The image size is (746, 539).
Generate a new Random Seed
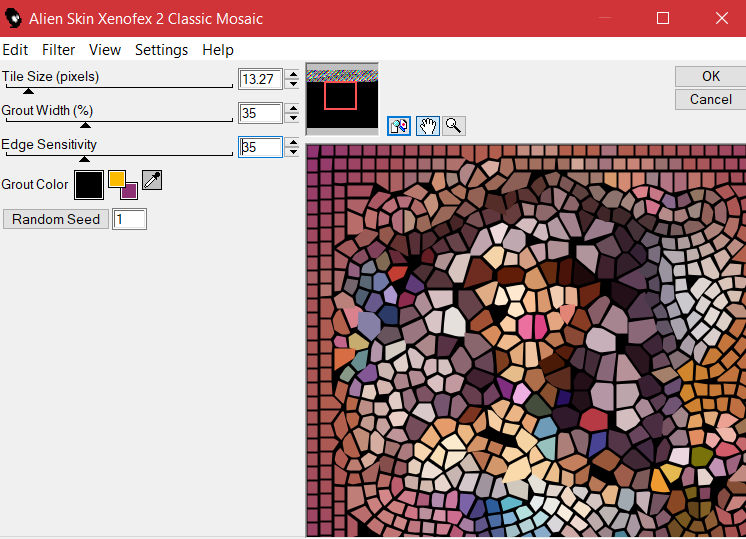click(56, 219)
